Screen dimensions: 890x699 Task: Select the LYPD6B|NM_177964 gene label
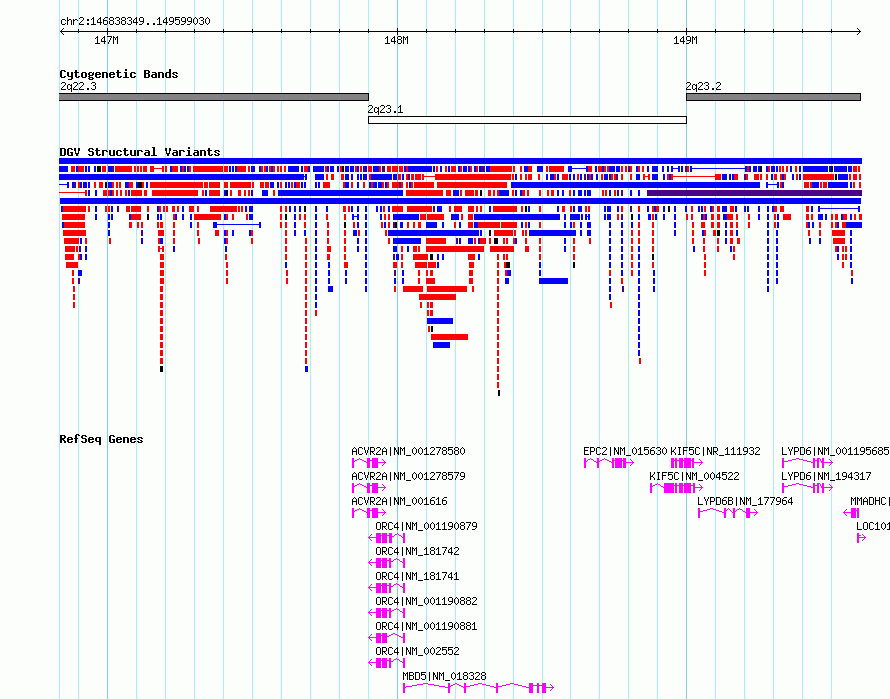click(745, 501)
